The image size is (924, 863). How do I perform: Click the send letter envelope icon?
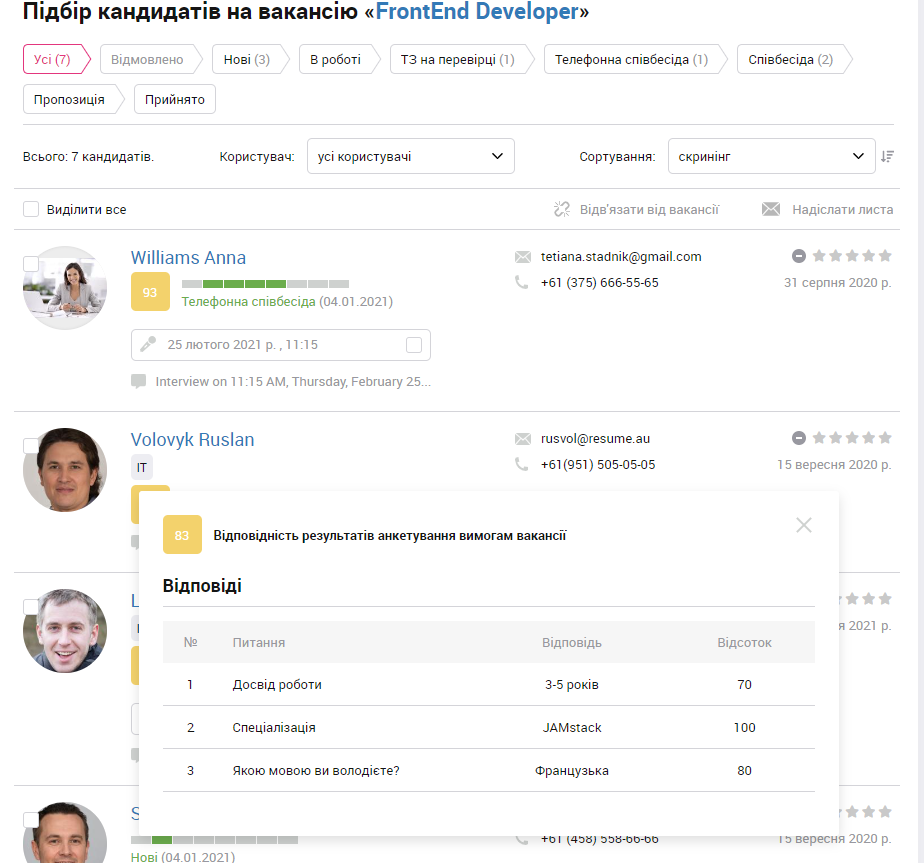771,209
